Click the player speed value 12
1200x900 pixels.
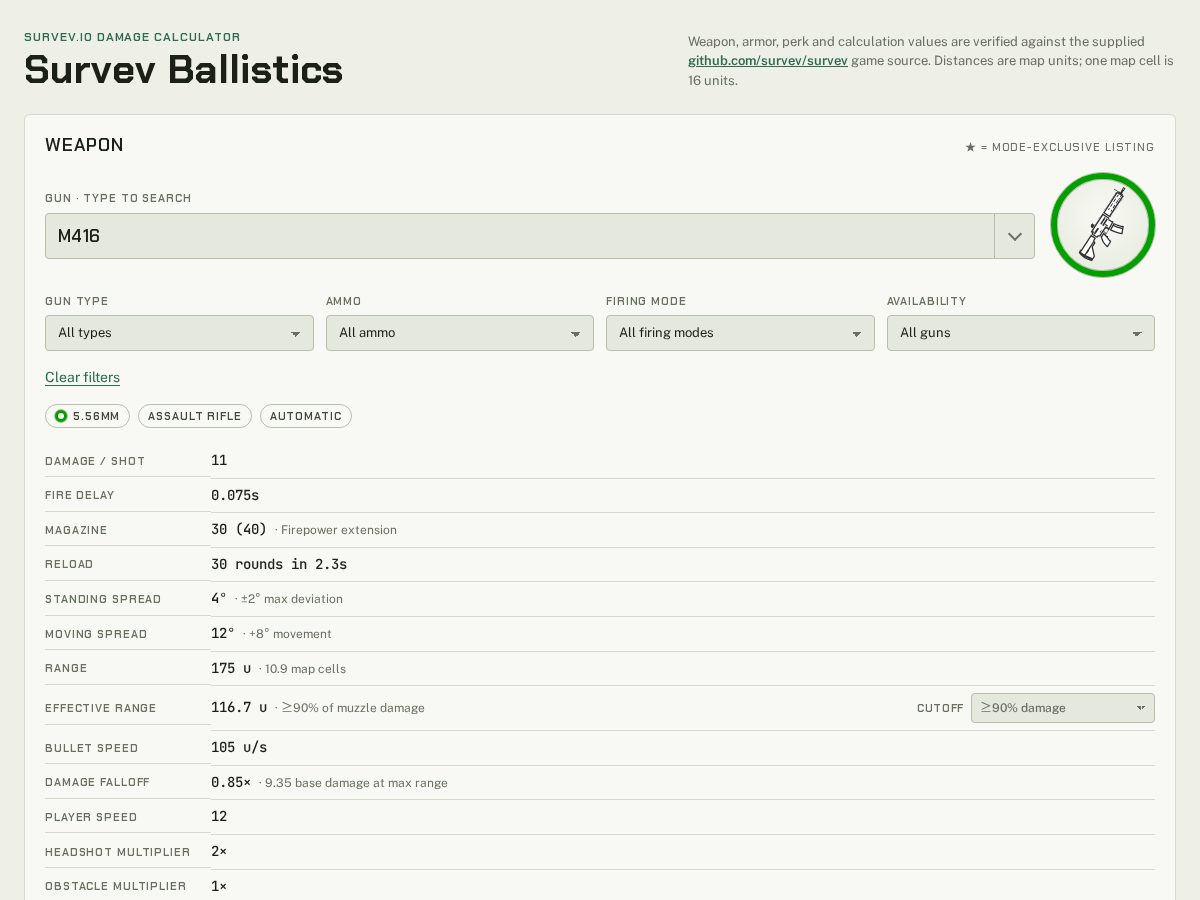pyautogui.click(x=219, y=817)
